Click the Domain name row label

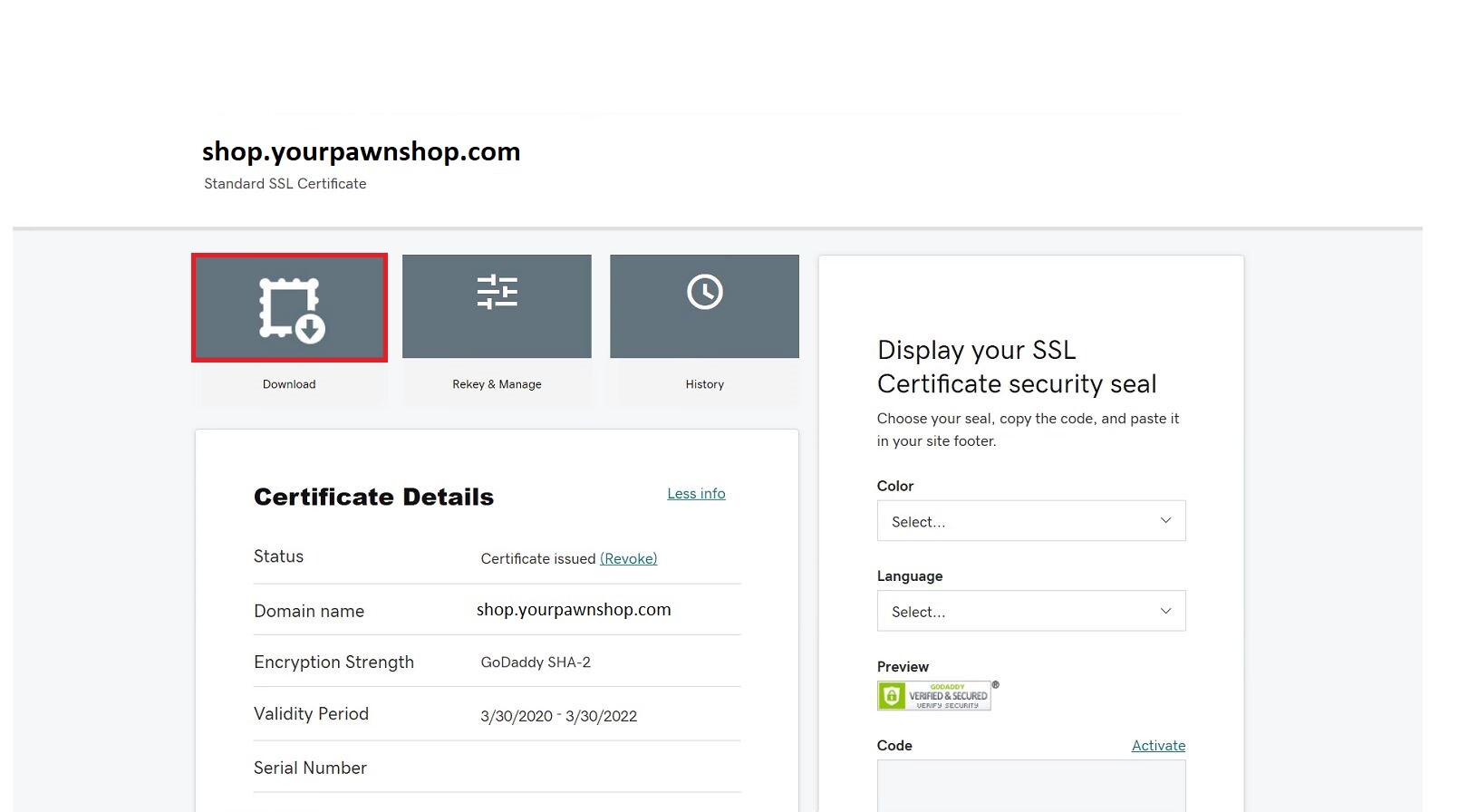309,612
